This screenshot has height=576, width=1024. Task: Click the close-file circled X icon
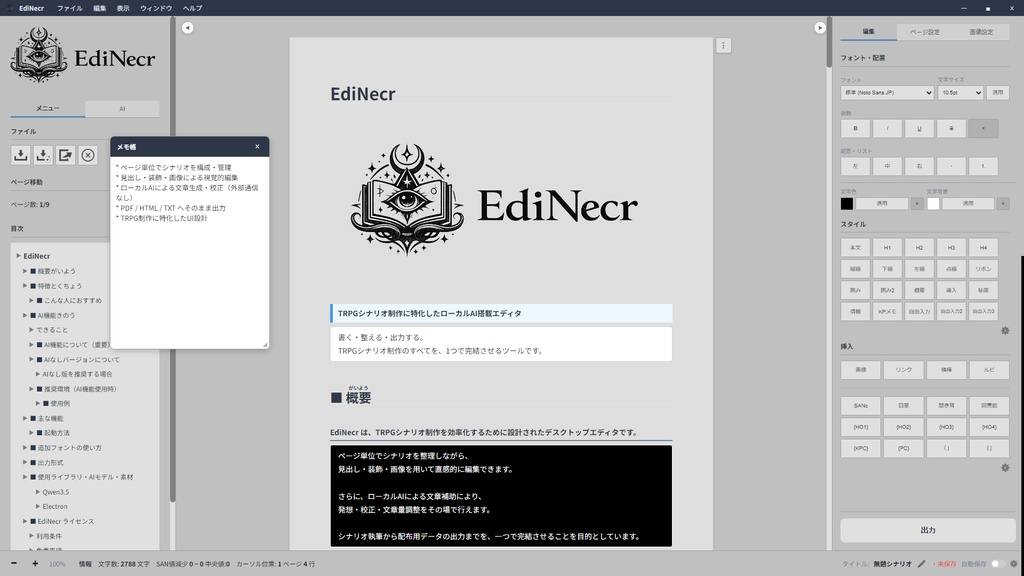(88, 155)
